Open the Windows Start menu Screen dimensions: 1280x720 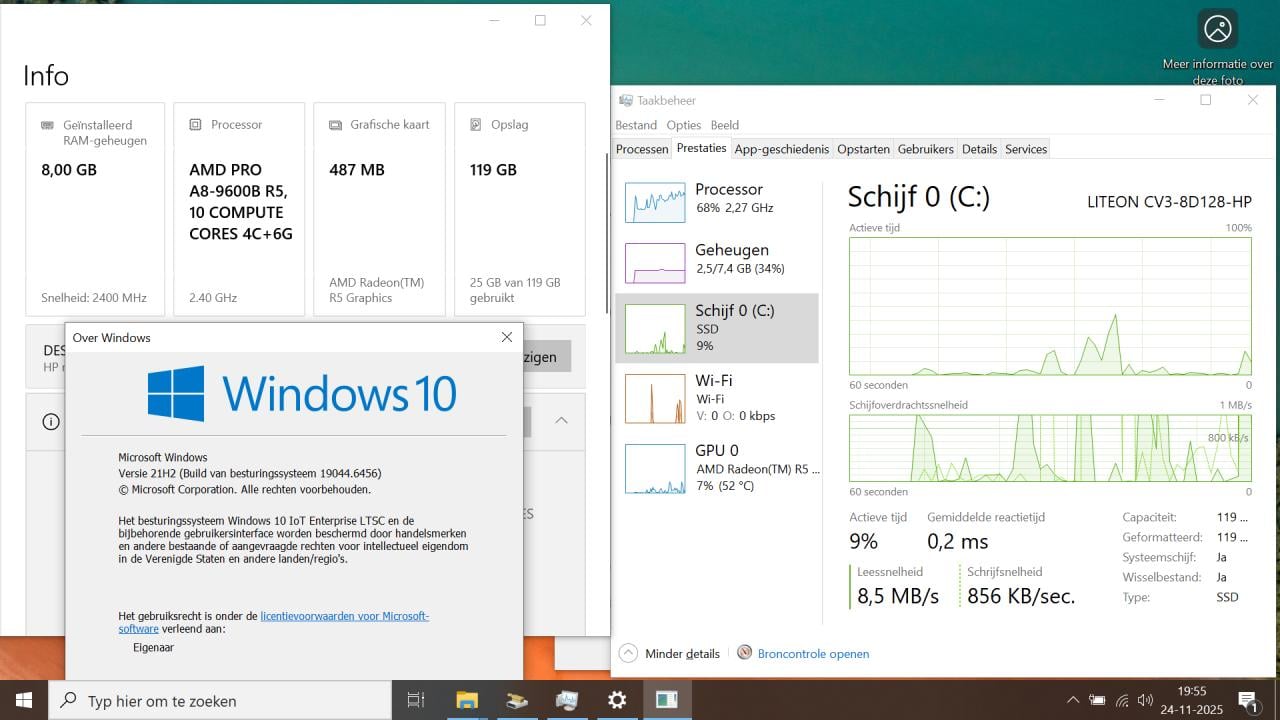click(x=24, y=700)
